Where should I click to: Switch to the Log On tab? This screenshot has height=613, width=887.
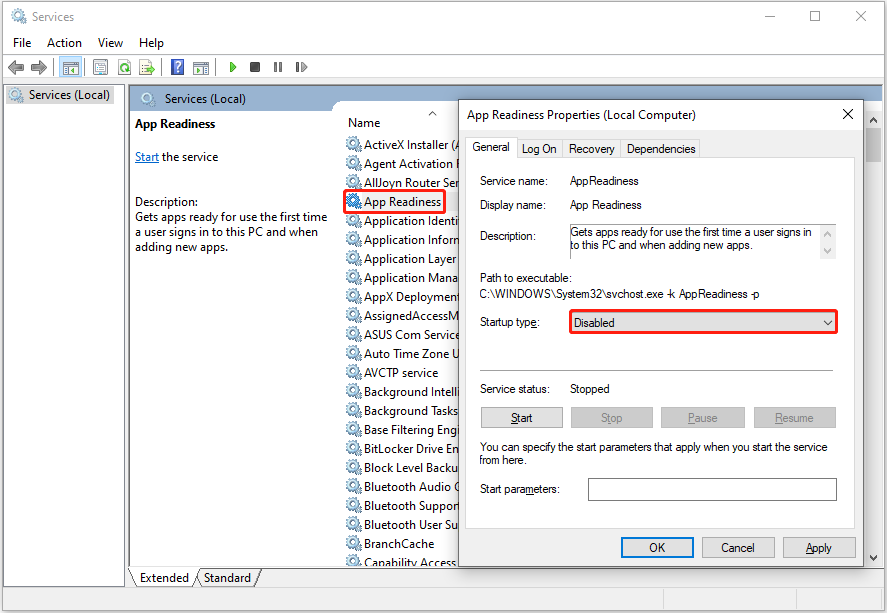[x=539, y=149]
